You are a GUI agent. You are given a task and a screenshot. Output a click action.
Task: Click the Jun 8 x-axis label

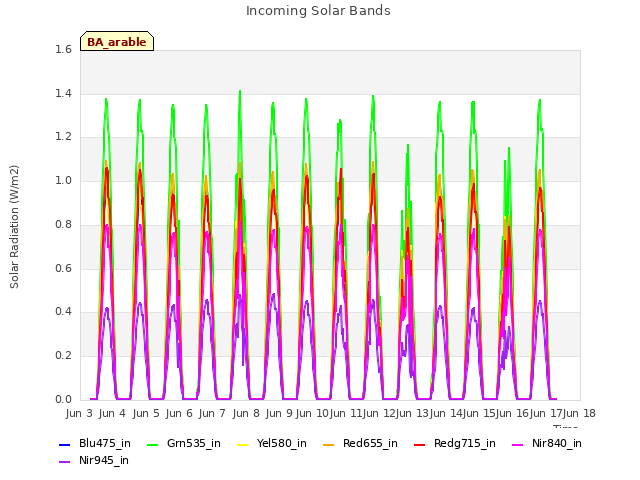click(246, 413)
